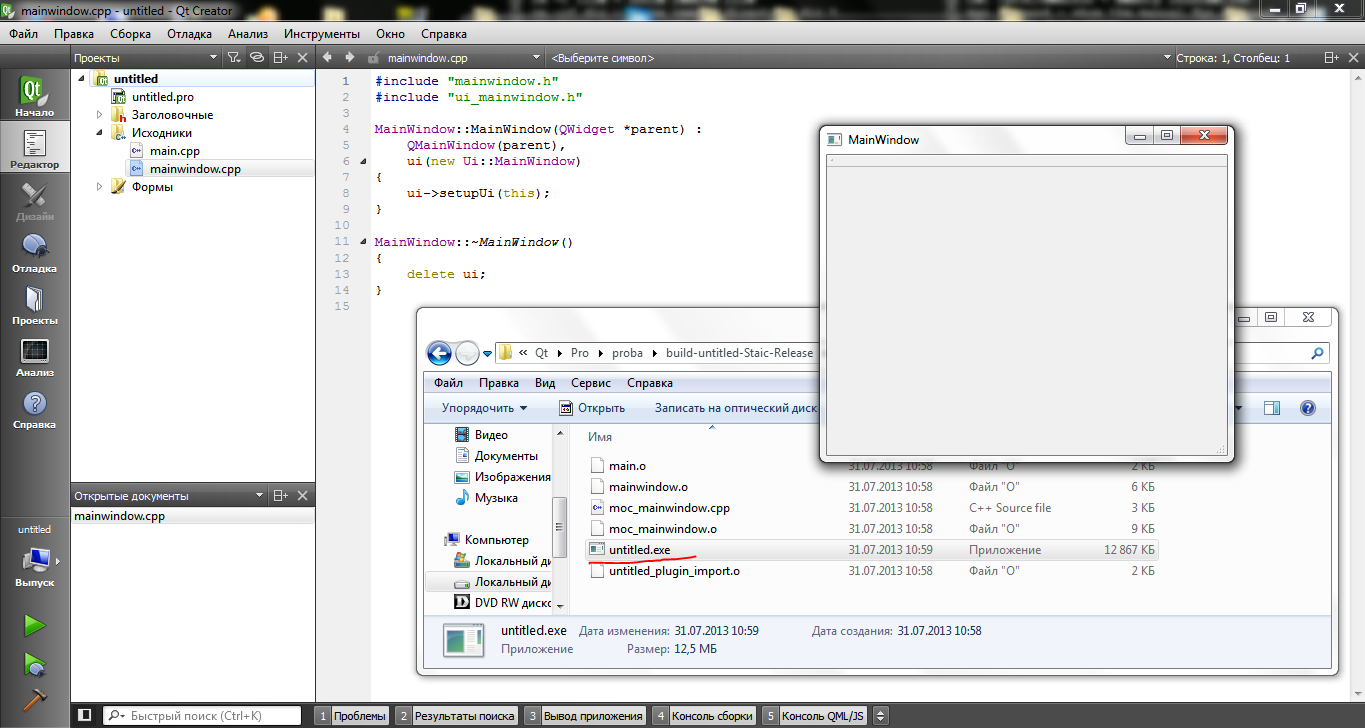Open Справка help mode in sidebar
The image size is (1365, 728).
[x=35, y=408]
